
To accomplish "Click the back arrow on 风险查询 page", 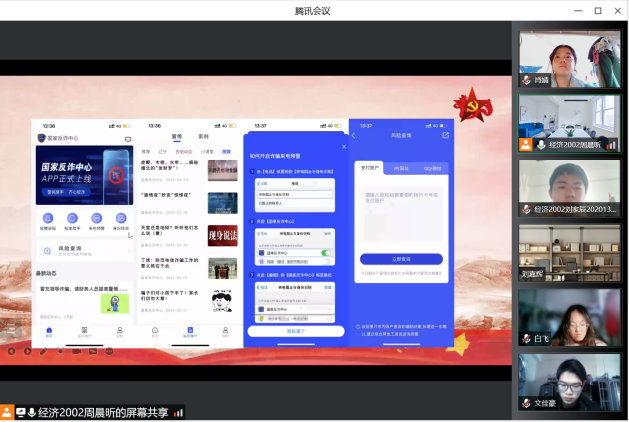I will 354,135.
